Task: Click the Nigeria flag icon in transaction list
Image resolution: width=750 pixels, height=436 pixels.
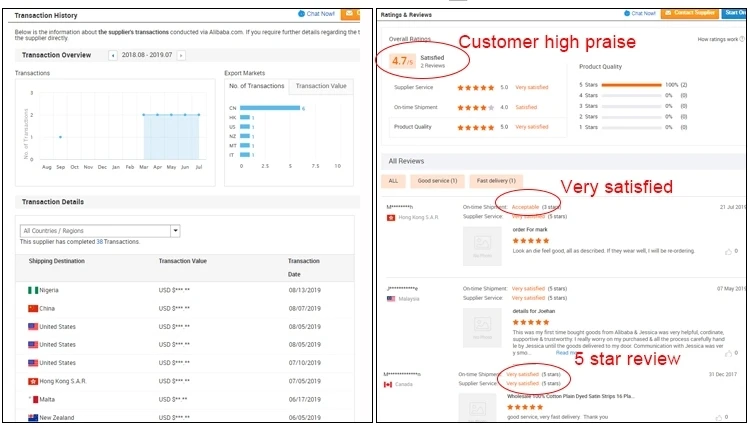Action: (33, 290)
